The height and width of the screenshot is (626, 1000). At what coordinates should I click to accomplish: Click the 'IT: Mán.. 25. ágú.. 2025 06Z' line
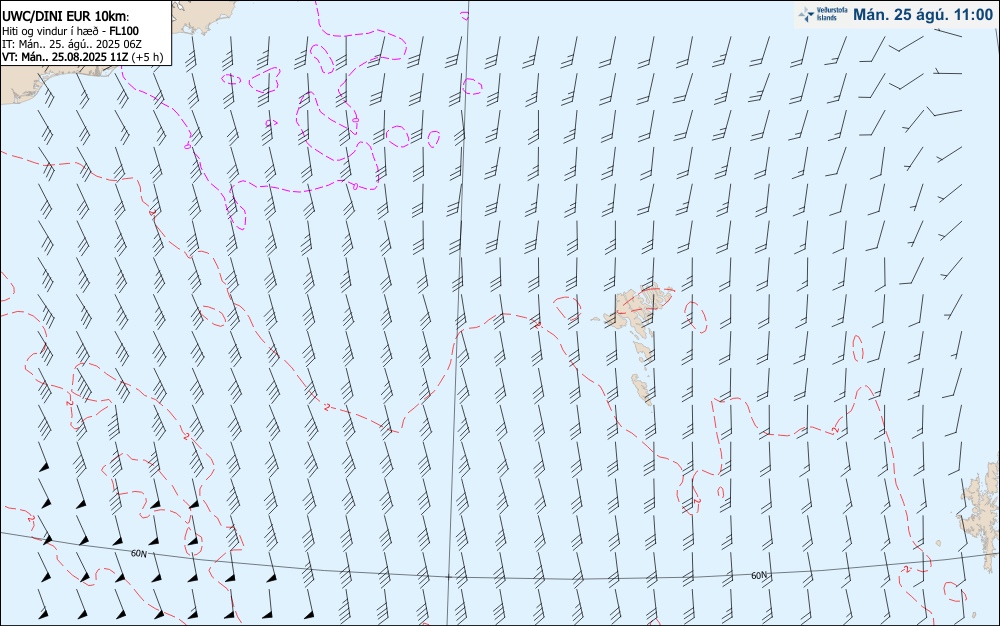coord(72,44)
